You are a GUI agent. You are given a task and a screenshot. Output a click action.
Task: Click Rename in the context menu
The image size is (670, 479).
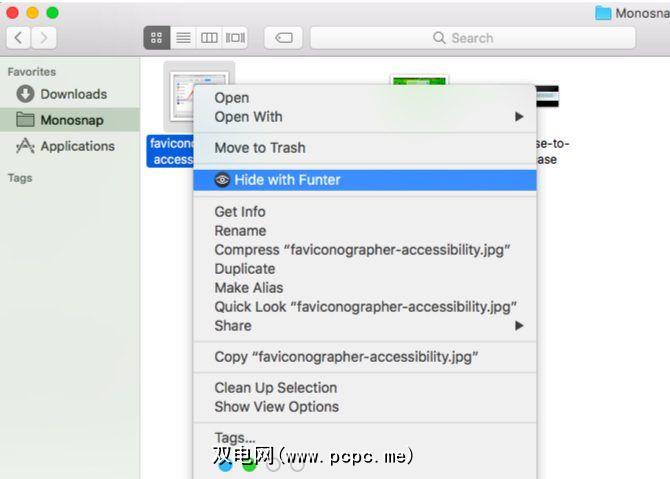(x=240, y=231)
